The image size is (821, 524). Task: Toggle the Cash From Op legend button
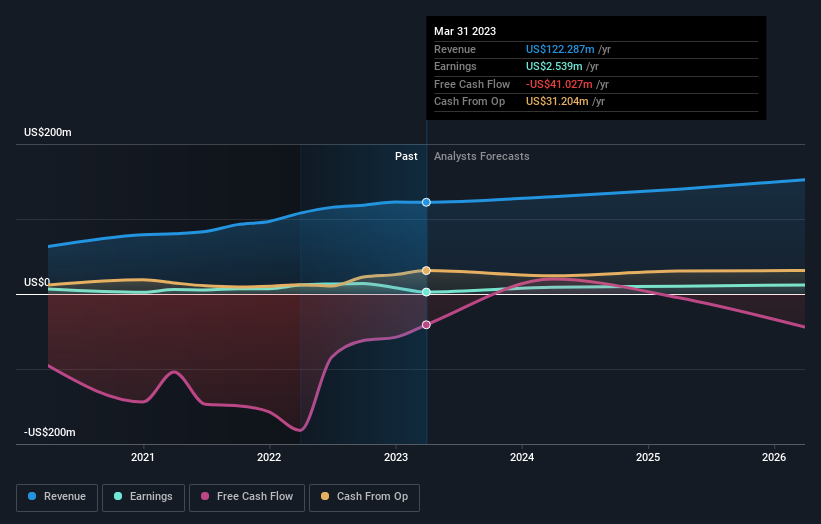click(364, 497)
